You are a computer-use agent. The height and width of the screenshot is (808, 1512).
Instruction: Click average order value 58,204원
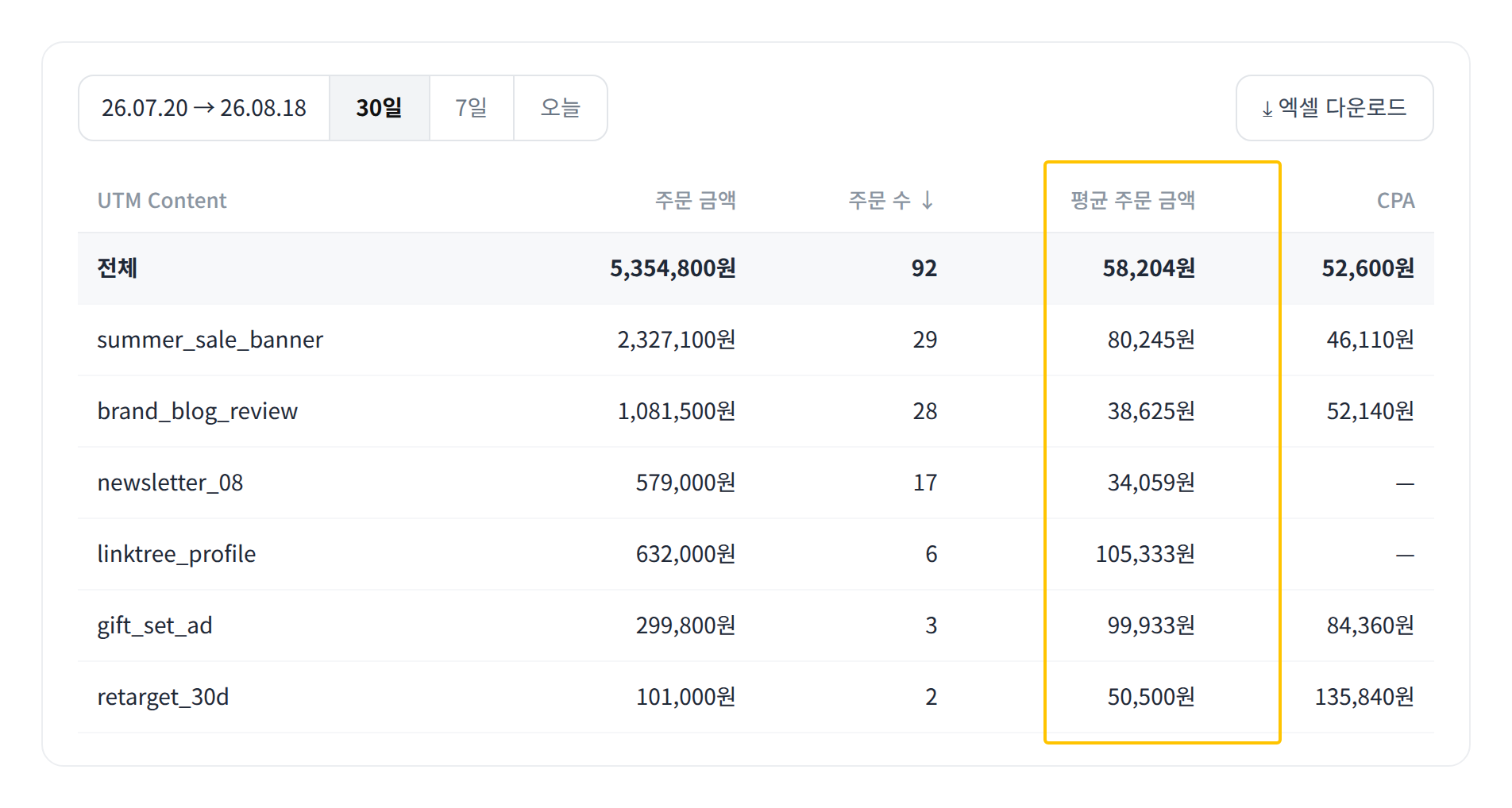pos(1149,268)
